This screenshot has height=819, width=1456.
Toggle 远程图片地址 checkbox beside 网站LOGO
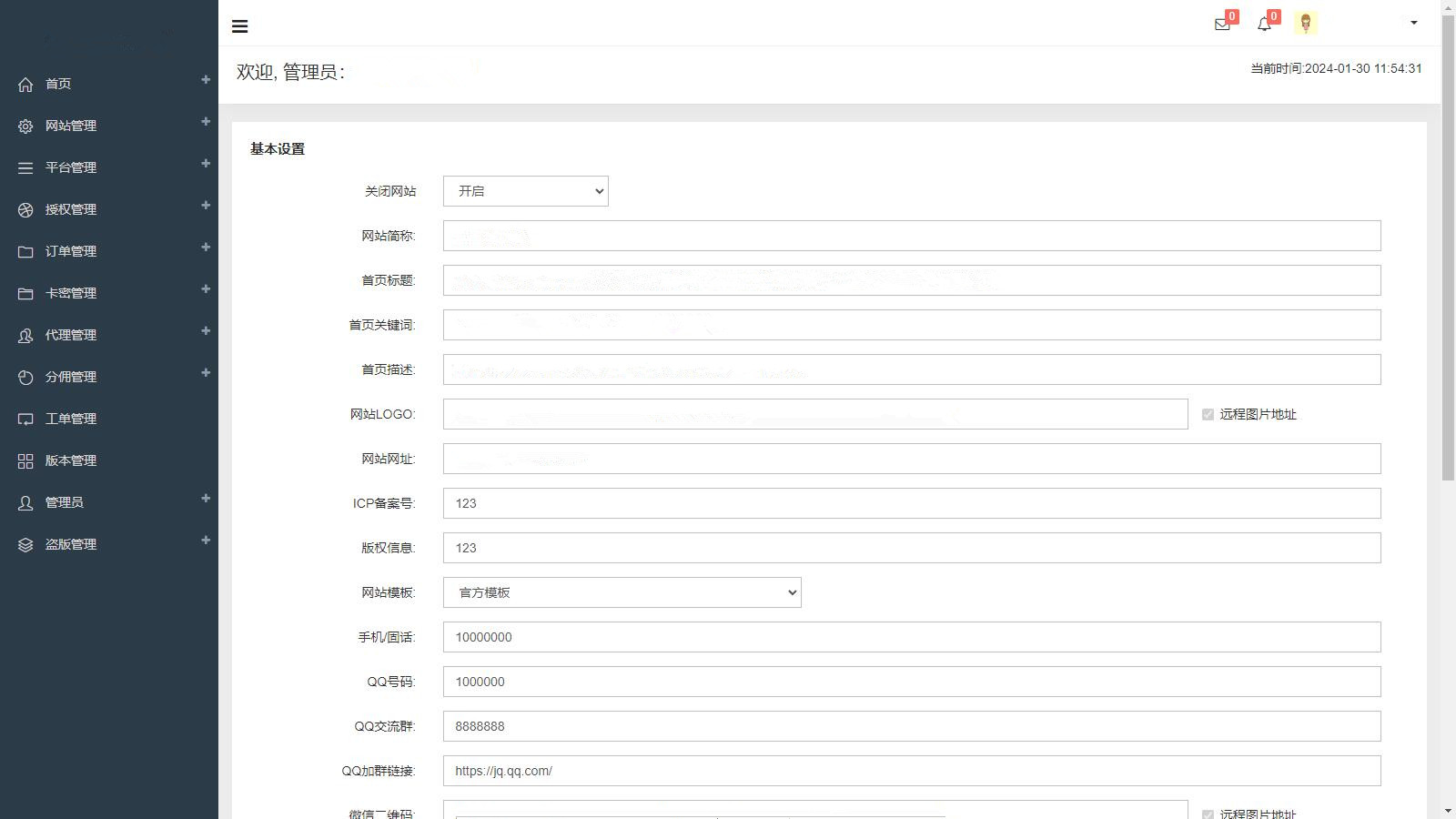[1208, 414]
